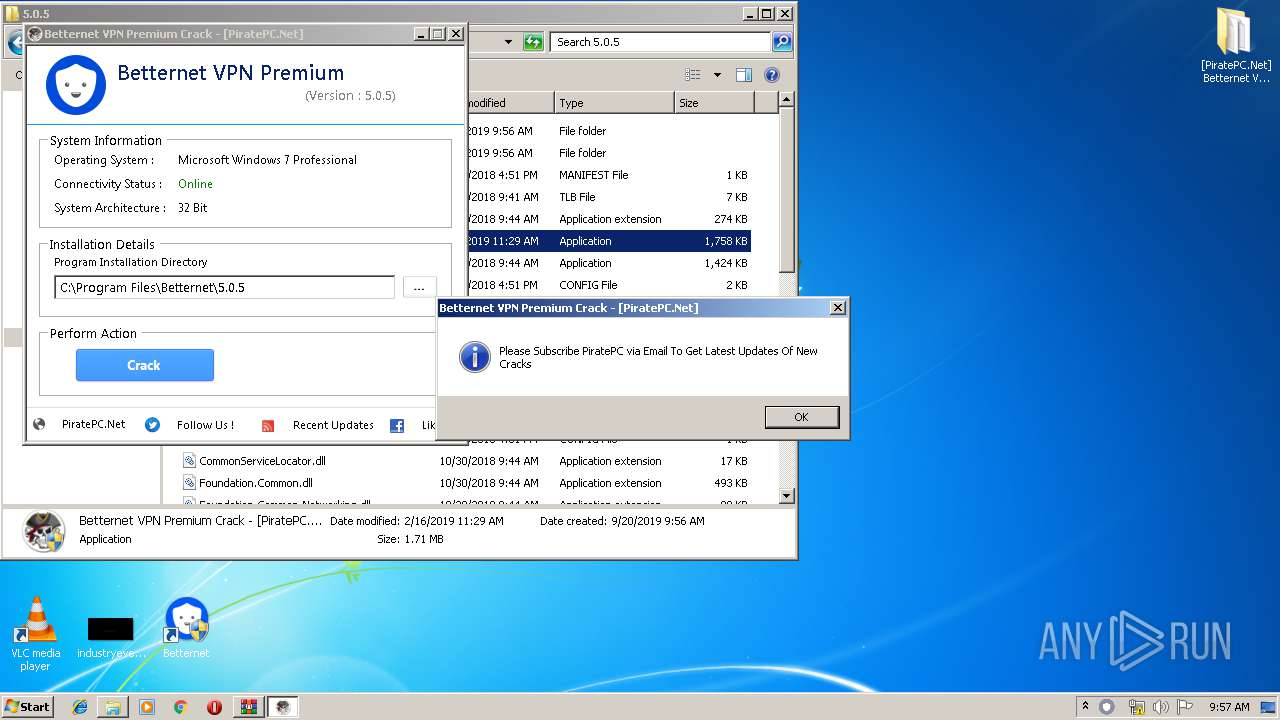This screenshot has width=1280, height=720.
Task: Click the VLC media player desktop shortcut
Action: pos(36,634)
